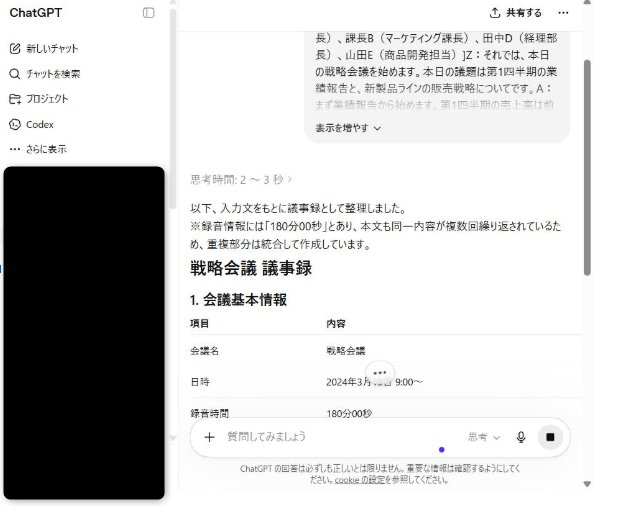This screenshot has height=532, width=641.
Task: Click the plus attach icon in composer
Action: pos(209,437)
